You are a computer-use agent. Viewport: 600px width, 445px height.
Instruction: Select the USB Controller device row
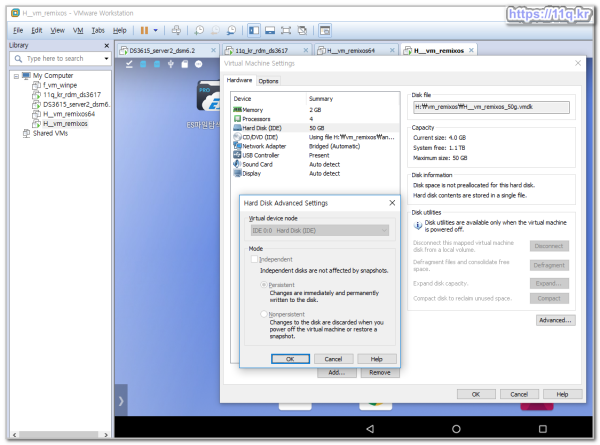point(315,155)
